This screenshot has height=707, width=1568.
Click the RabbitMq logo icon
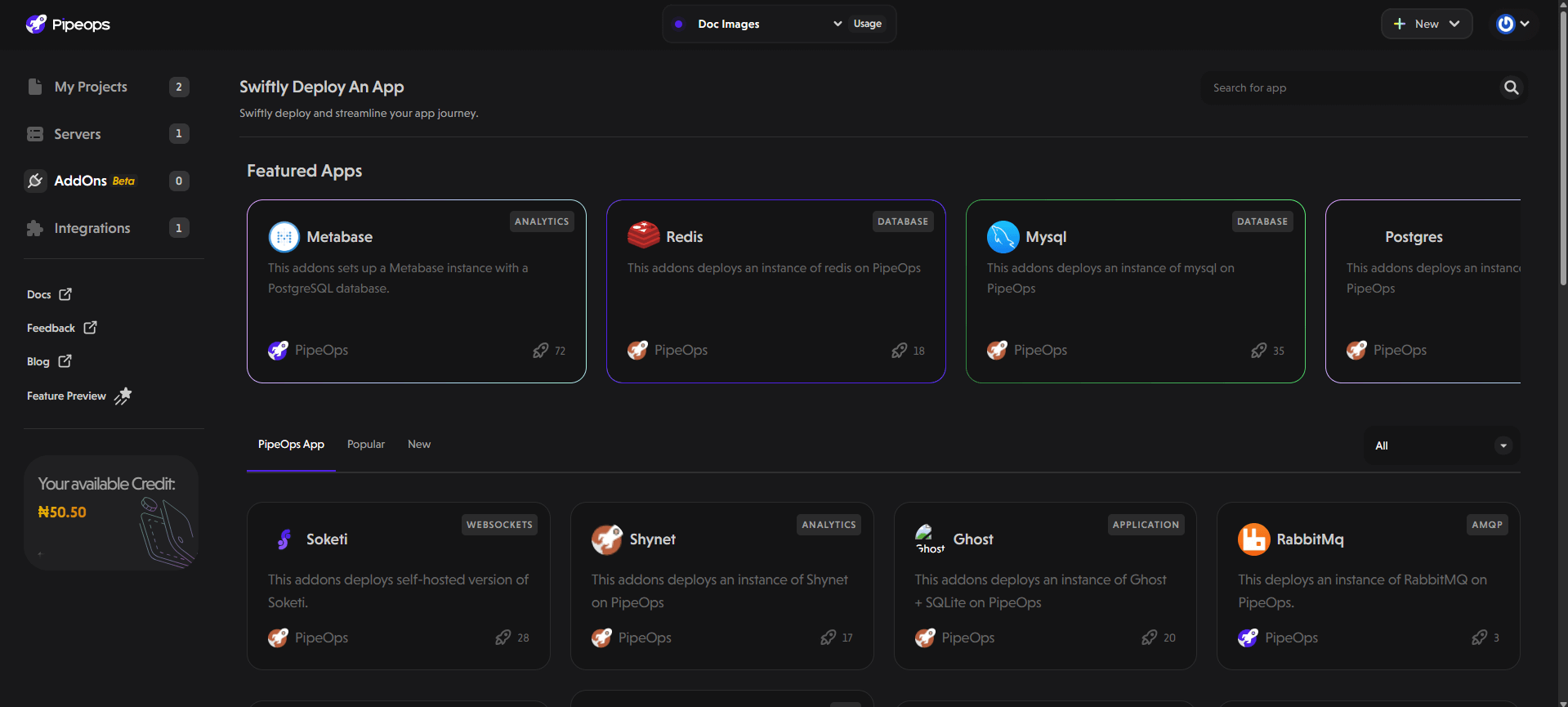click(x=1253, y=539)
